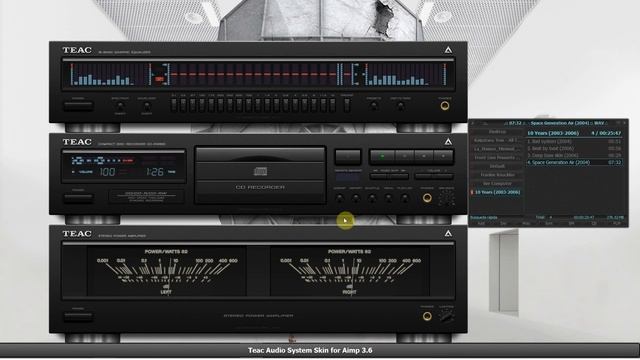This screenshot has height=360, width=640.
Task: Adjust the preamp slider right of the bands
Action: (347, 105)
